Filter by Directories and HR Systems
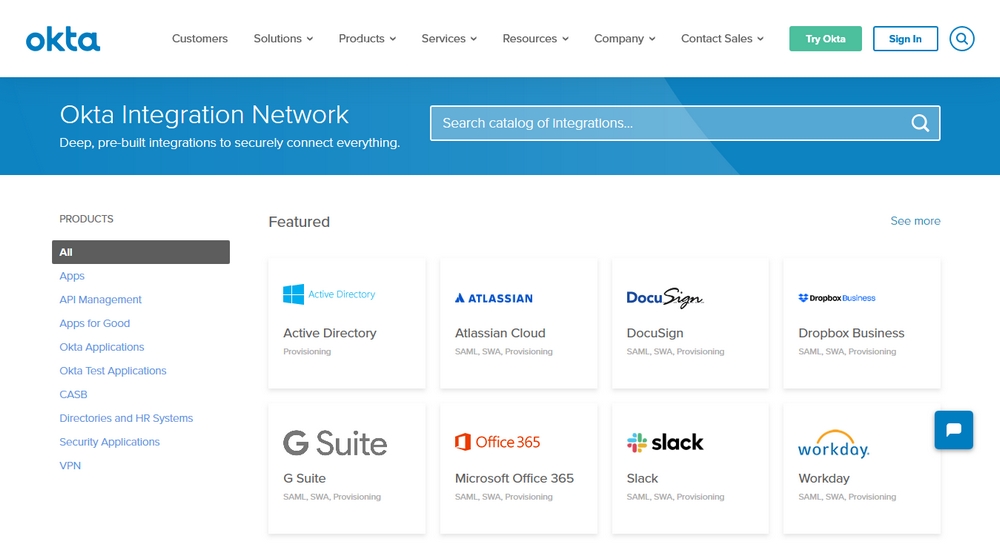Screen dimensions: 1000x555 (126, 418)
